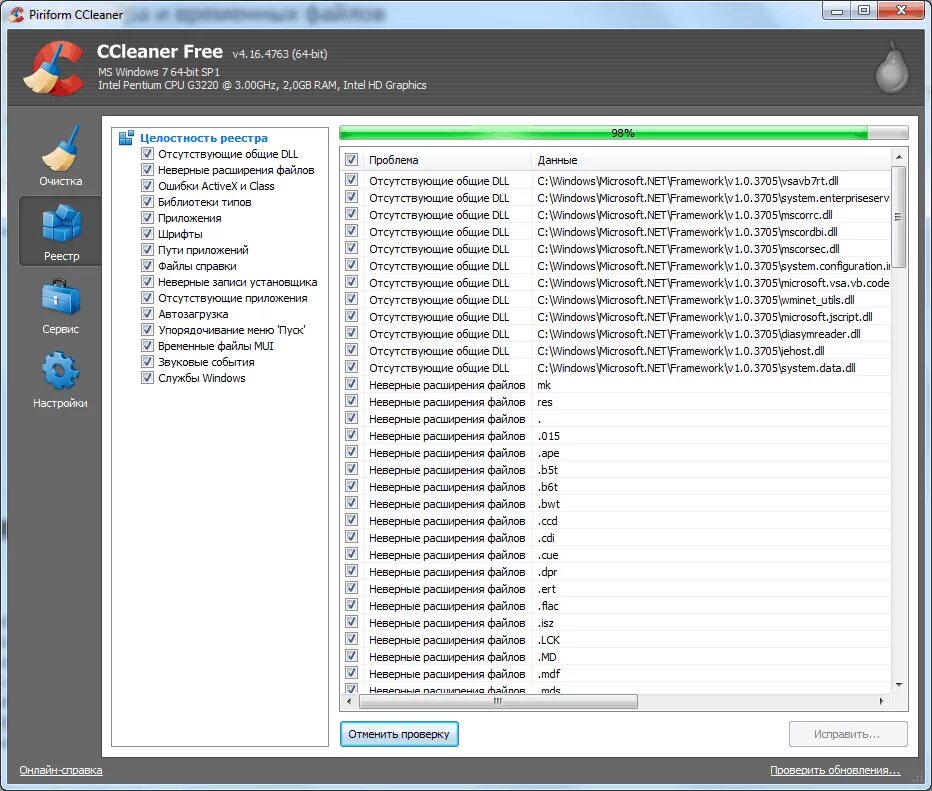Viewport: 932px width, 791px height.
Task: Open the Очистка cleaner section
Action: [x=60, y=156]
